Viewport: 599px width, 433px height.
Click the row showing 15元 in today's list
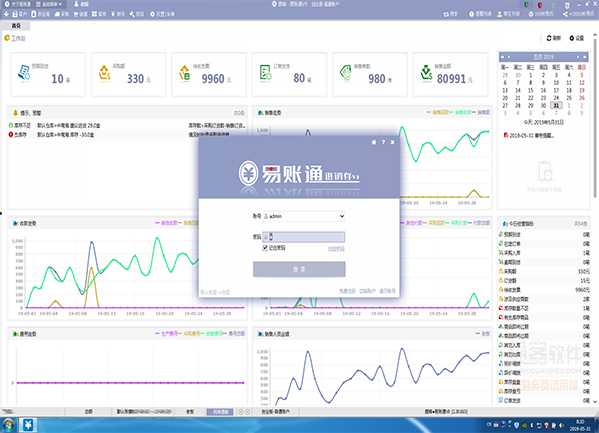(544, 281)
